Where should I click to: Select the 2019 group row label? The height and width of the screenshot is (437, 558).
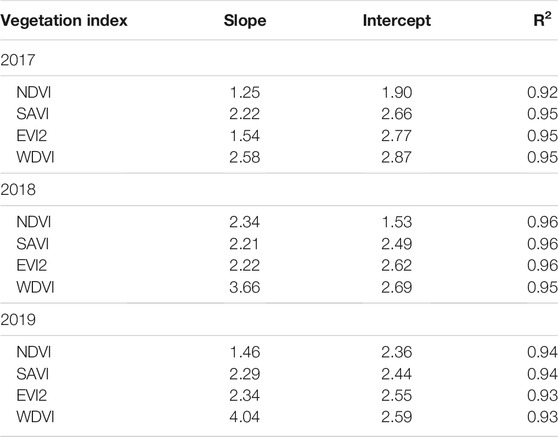18,320
